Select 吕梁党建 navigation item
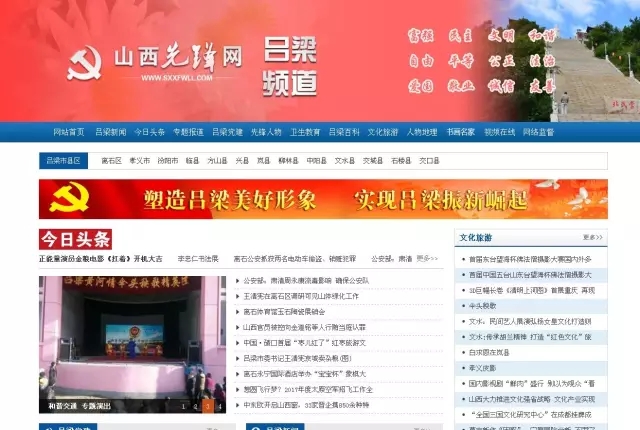The image size is (640, 430). pyautogui.click(x=227, y=132)
